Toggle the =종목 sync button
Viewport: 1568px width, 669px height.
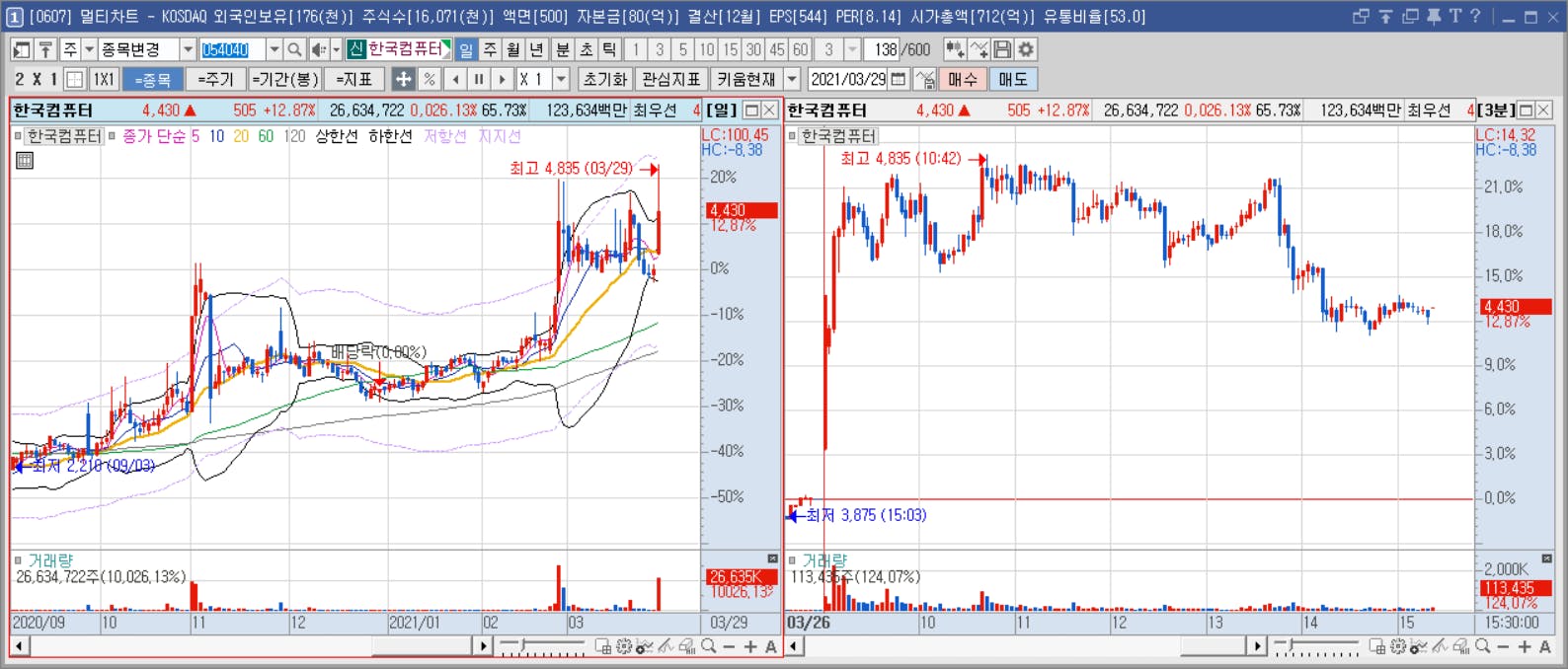(x=154, y=79)
